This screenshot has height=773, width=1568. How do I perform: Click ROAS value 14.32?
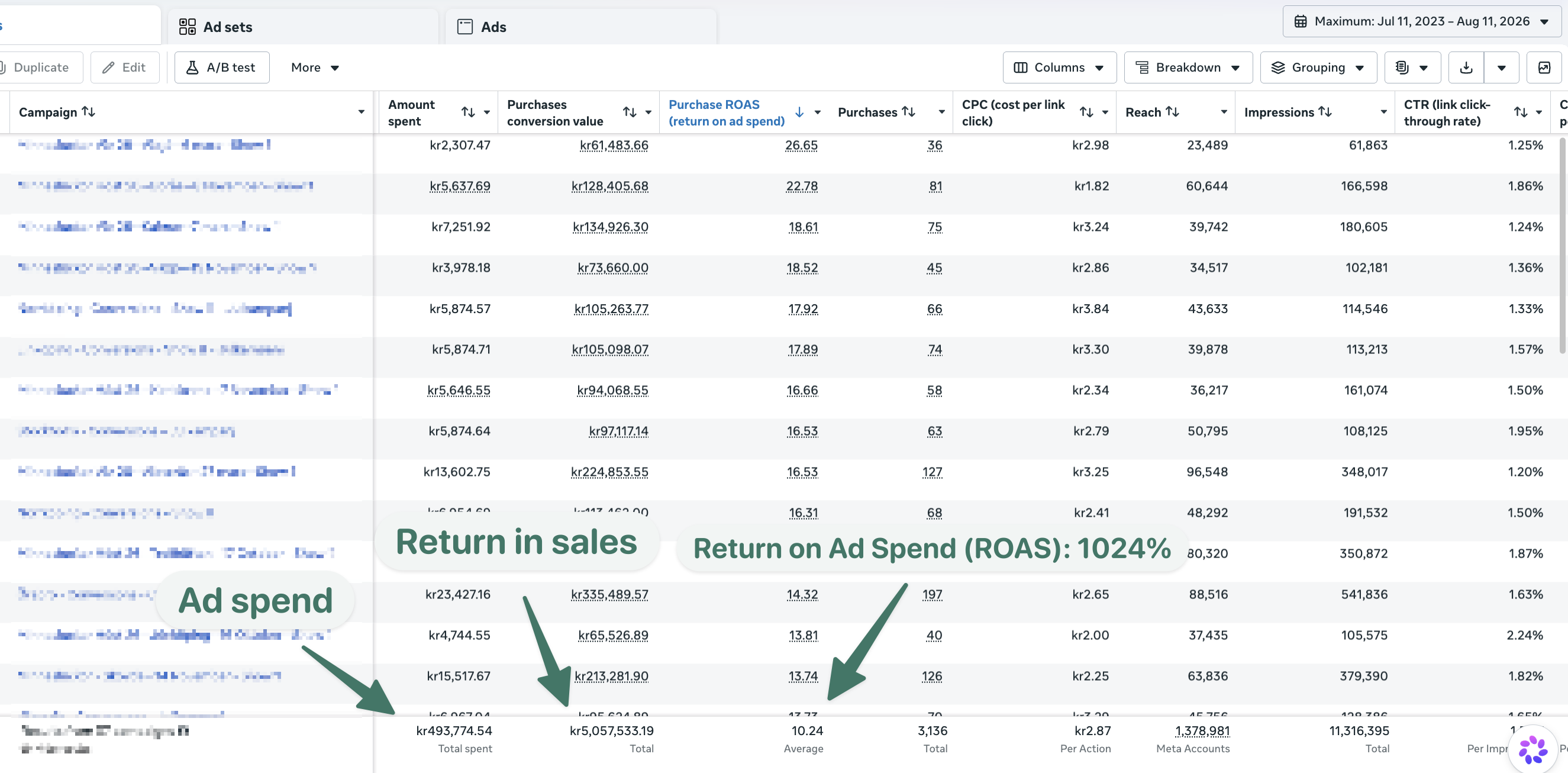[x=802, y=595]
